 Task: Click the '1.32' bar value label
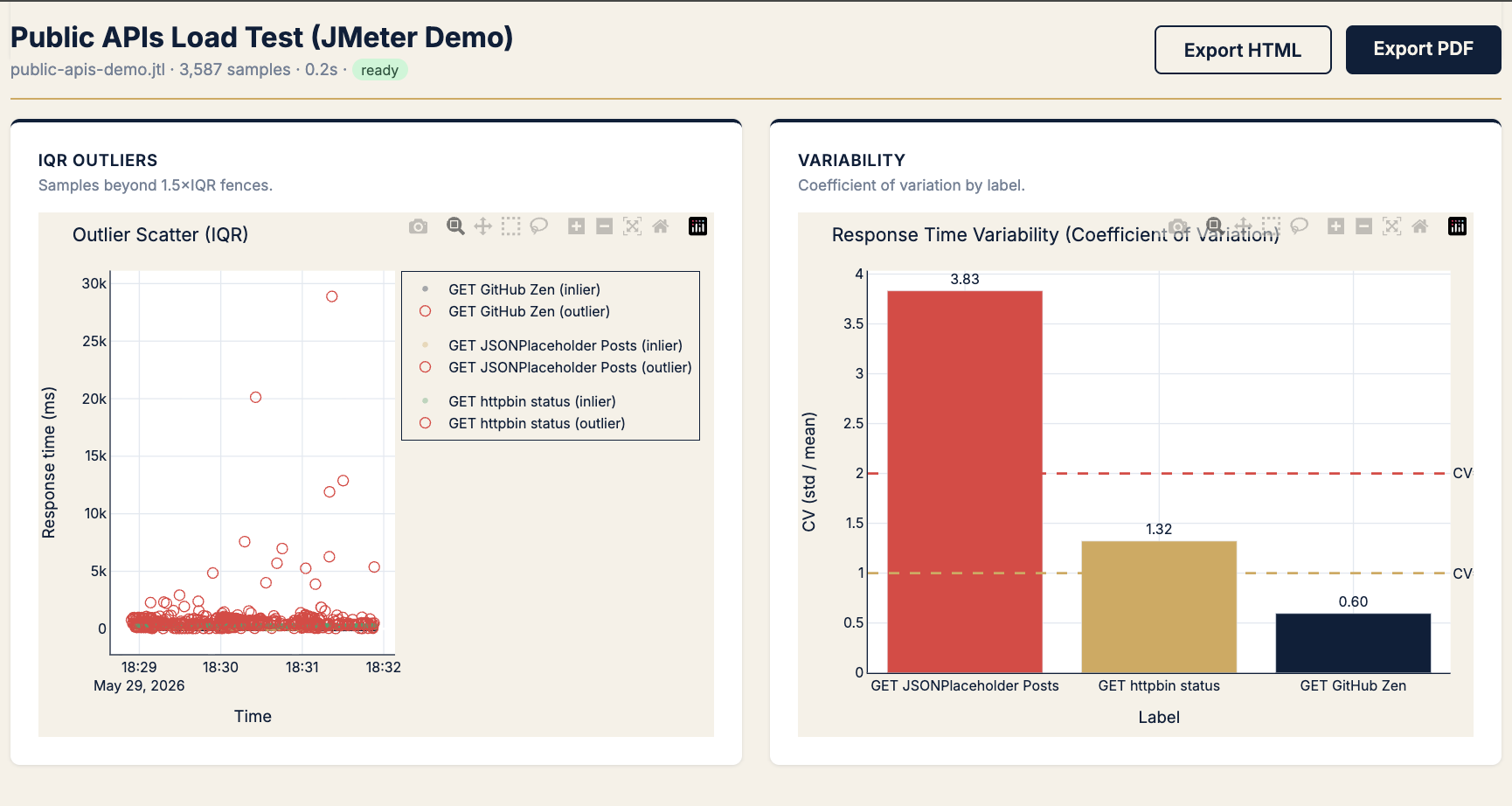[1159, 529]
